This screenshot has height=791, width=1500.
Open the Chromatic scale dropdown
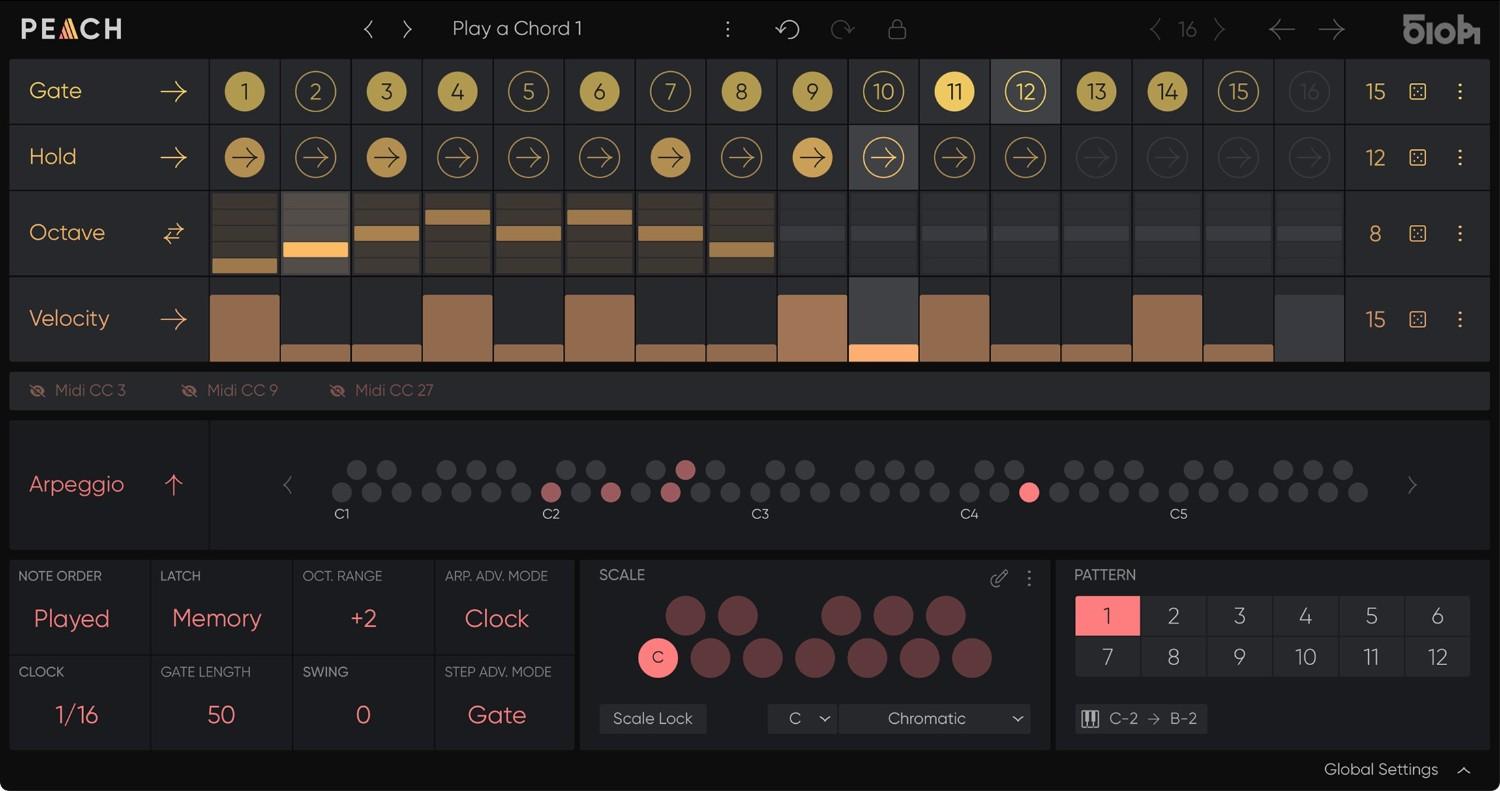point(933,718)
